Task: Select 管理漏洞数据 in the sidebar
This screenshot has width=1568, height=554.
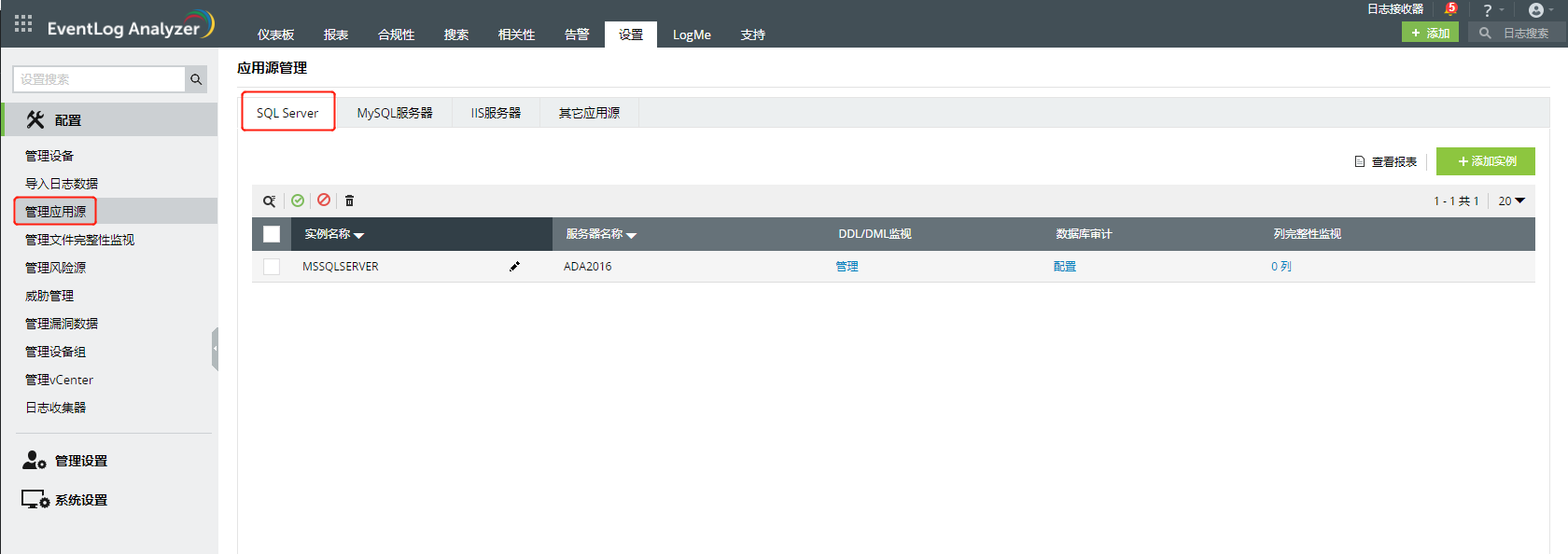Action: coord(62,324)
